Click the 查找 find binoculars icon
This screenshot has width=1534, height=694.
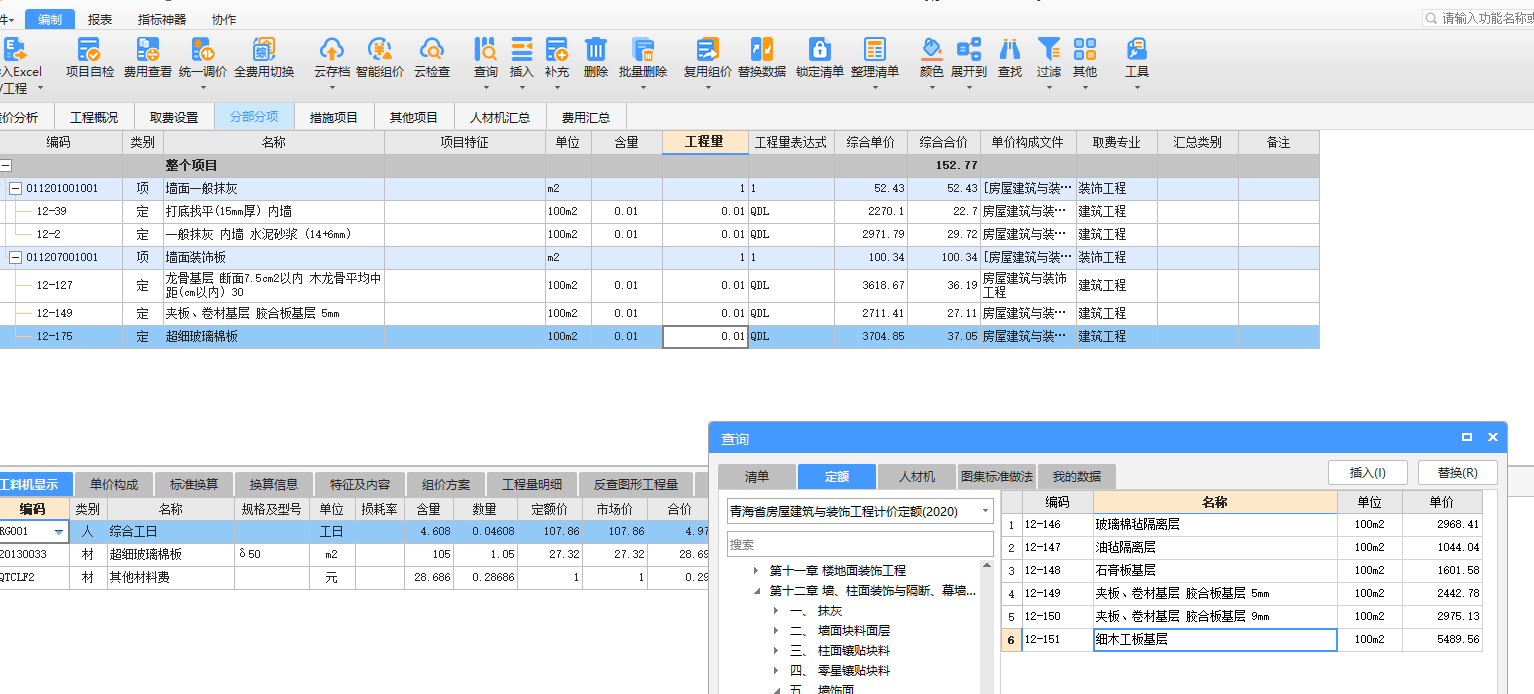click(1010, 58)
